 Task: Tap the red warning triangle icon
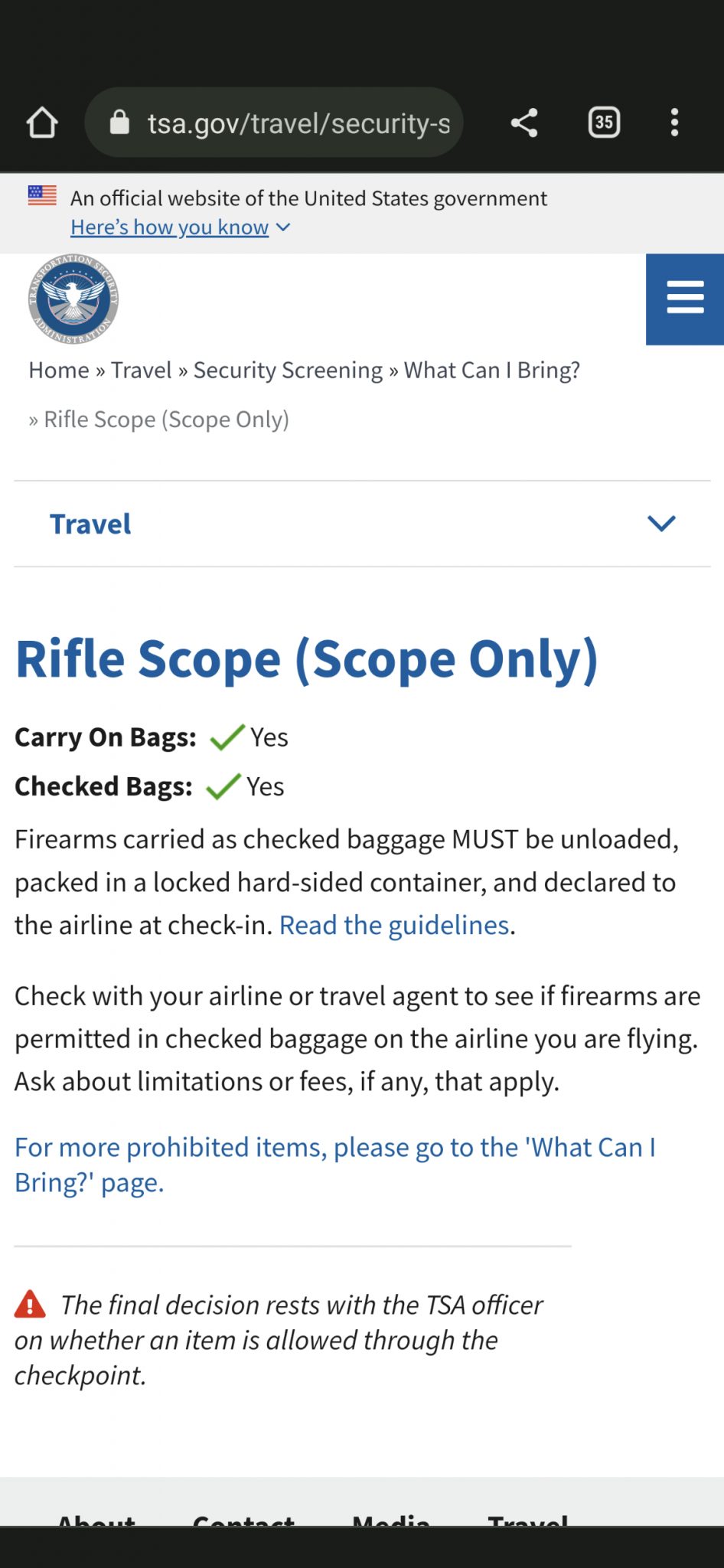31,1304
